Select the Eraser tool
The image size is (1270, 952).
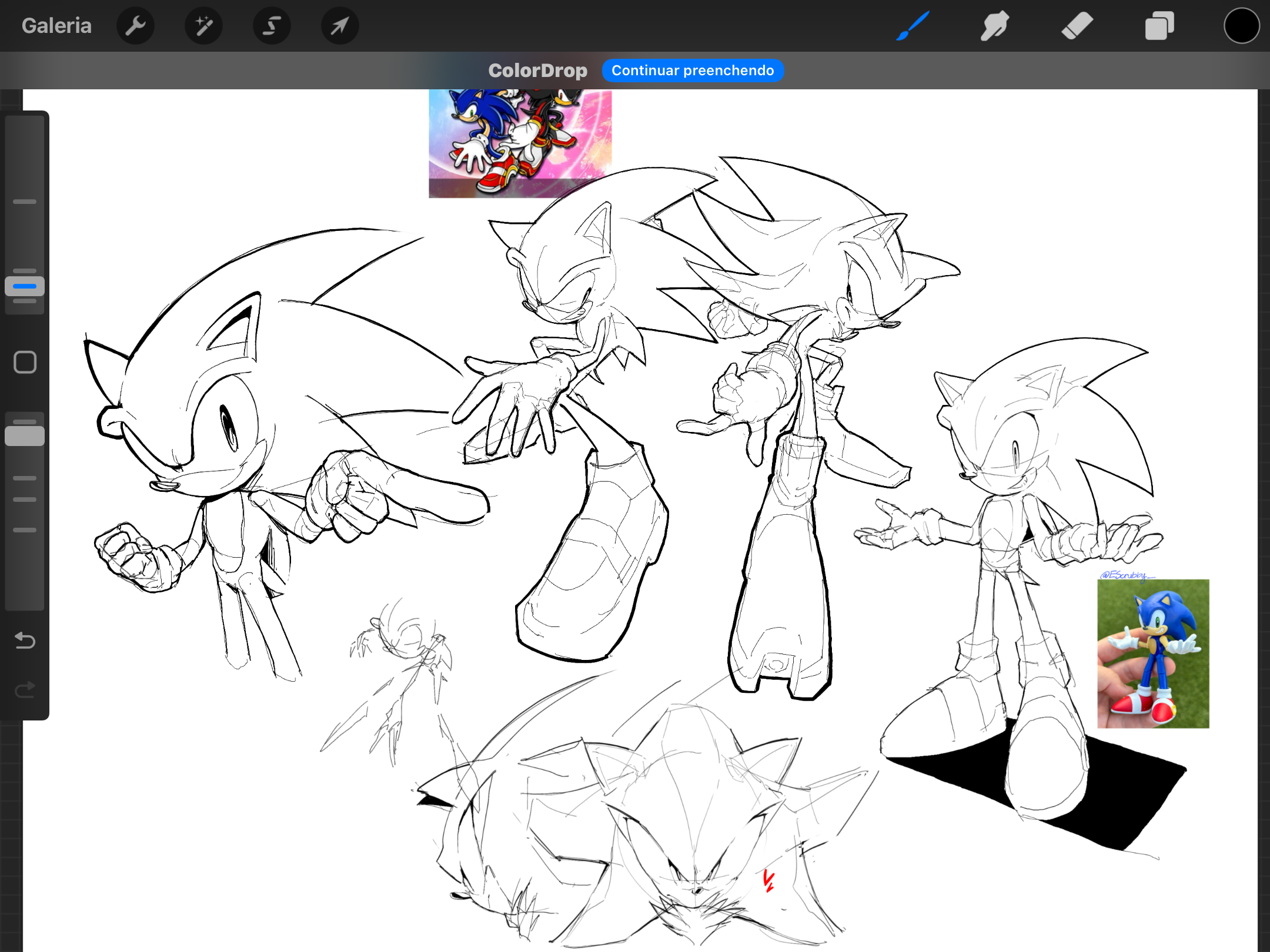tap(1077, 26)
